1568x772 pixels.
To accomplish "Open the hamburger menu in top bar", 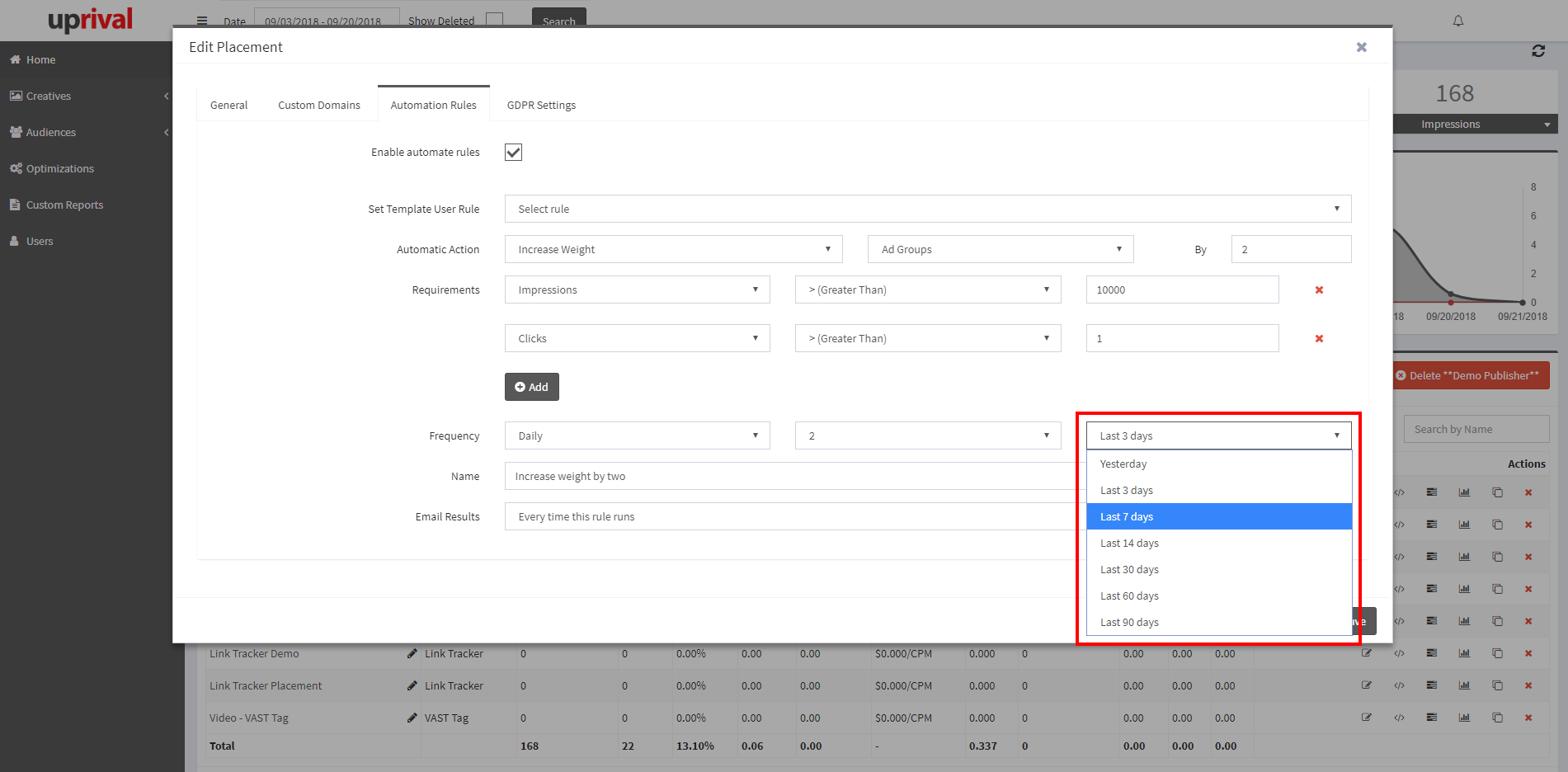I will [202, 21].
